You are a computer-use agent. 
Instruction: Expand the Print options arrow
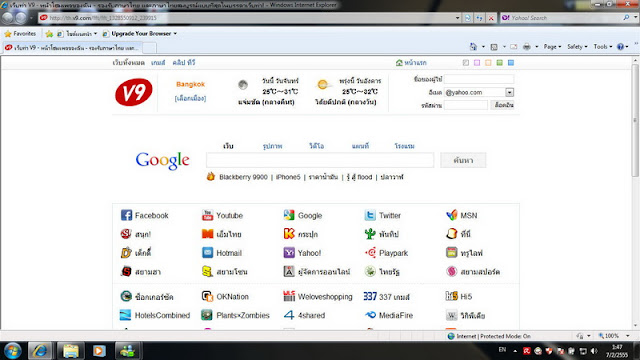coord(536,47)
